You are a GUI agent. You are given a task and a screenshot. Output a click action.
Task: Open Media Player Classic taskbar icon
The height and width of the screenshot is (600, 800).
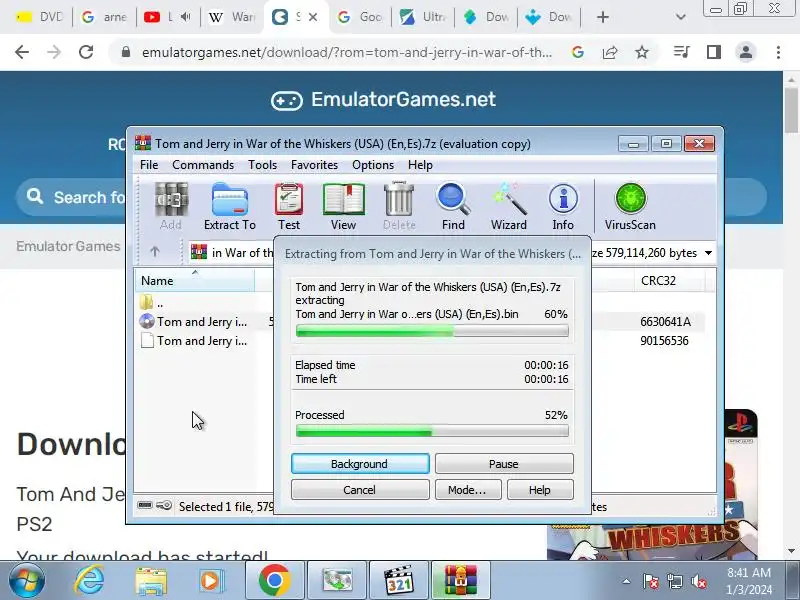[x=398, y=581]
